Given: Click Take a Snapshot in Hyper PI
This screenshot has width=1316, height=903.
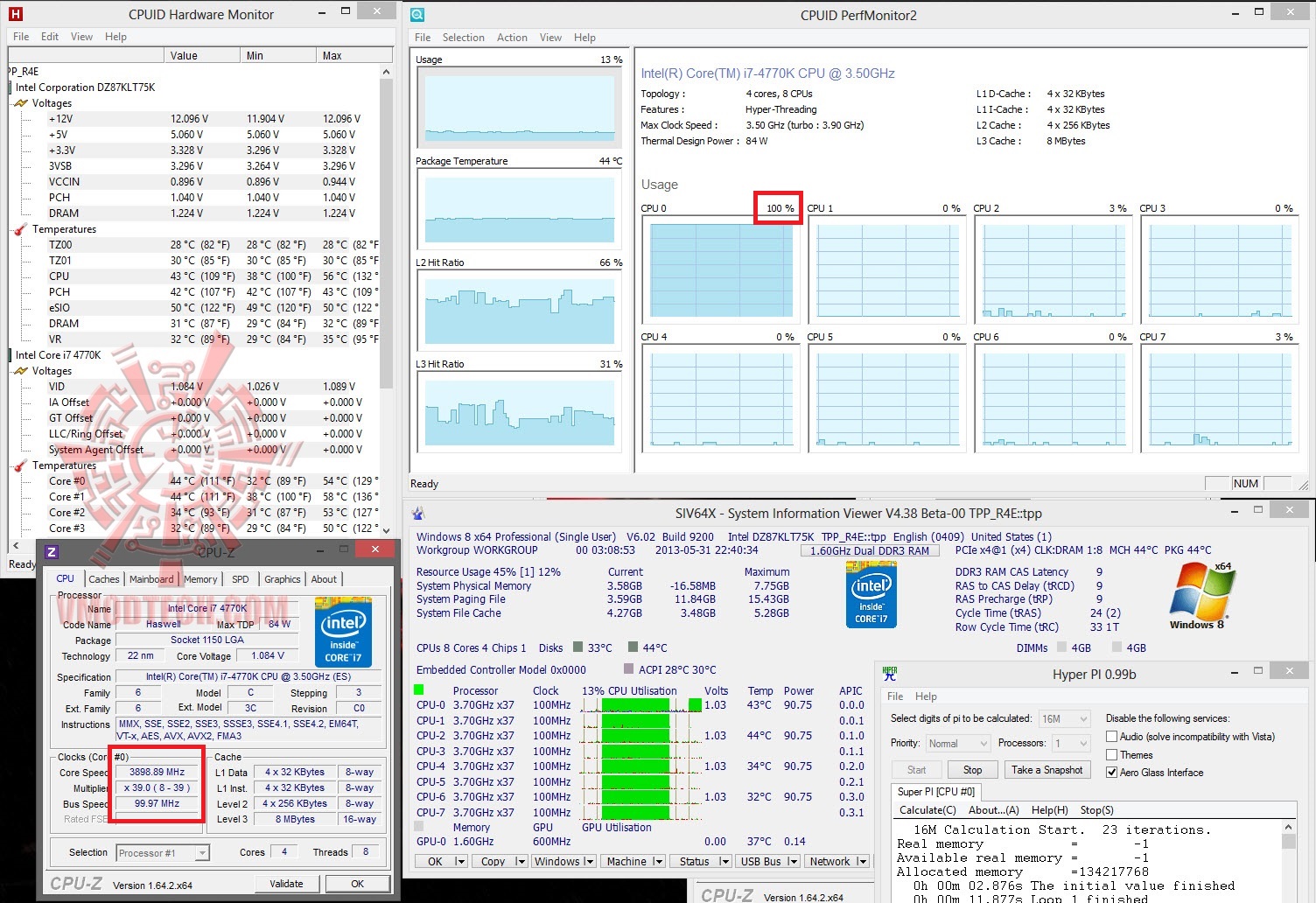Looking at the screenshot, I should tap(1047, 770).
